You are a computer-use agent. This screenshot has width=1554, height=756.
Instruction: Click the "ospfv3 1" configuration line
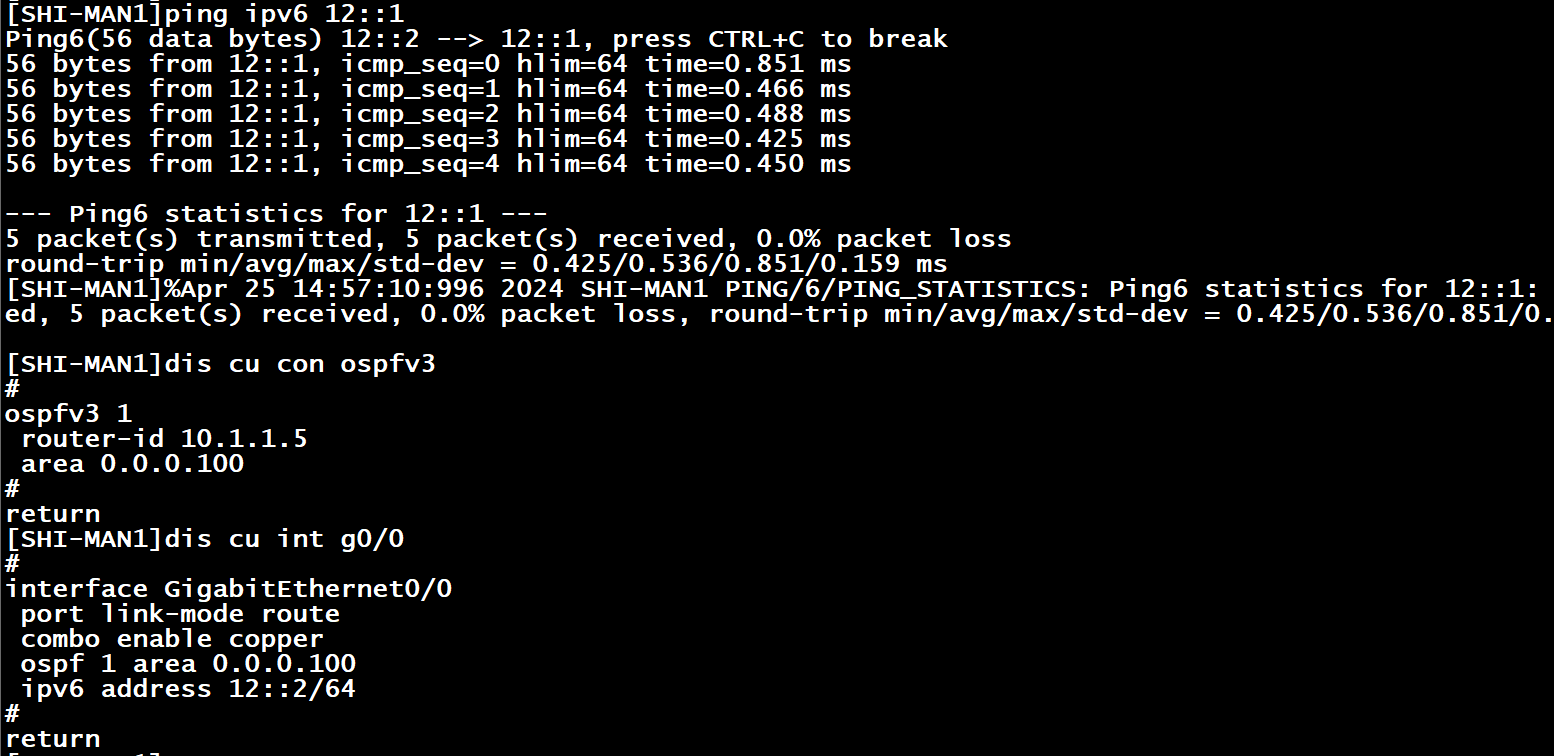[68, 414]
